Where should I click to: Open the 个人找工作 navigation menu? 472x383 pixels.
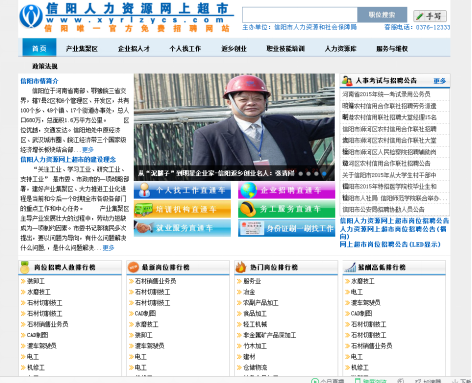click(185, 49)
